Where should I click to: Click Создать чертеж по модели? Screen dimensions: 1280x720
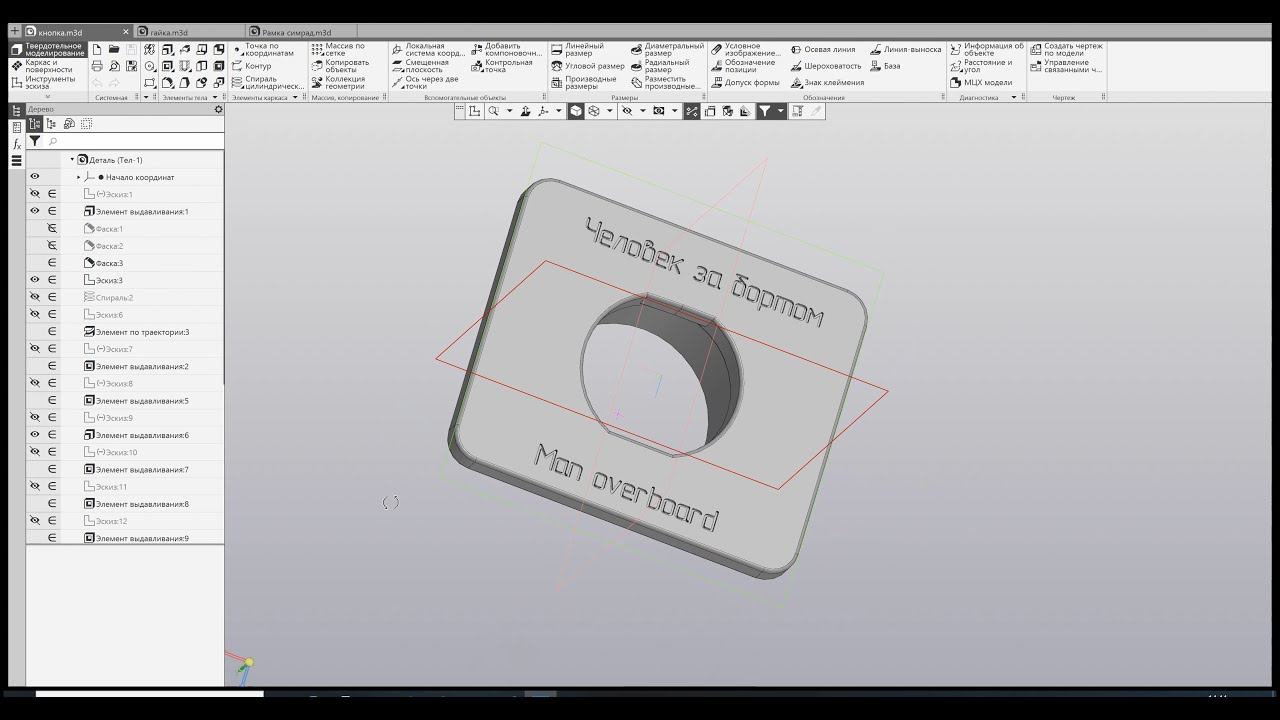pyautogui.click(x=1066, y=50)
